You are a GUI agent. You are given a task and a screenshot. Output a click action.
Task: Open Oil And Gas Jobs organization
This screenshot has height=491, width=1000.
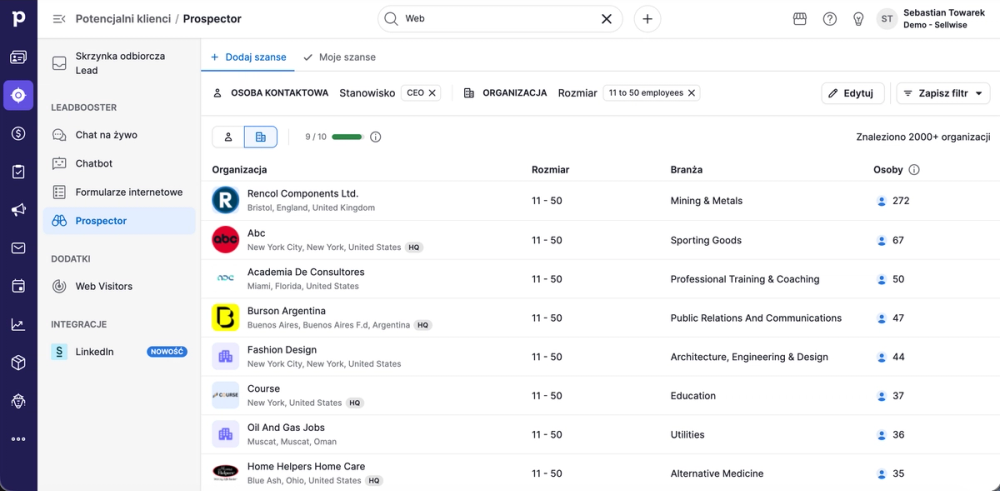[286, 428]
